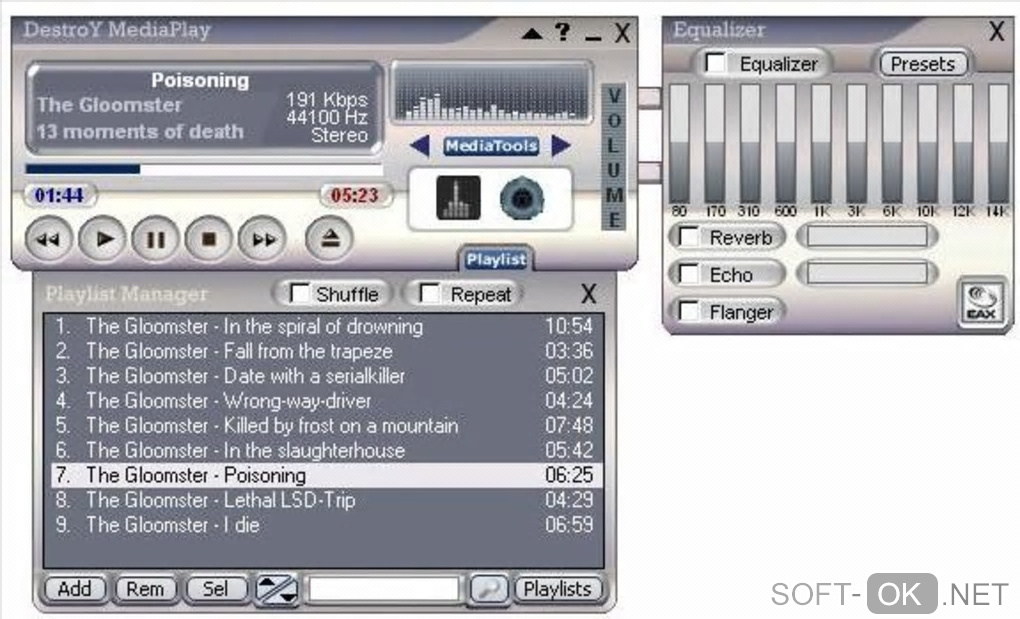This screenshot has width=1020, height=619.
Task: Click the Sel button
Action: coord(215,589)
